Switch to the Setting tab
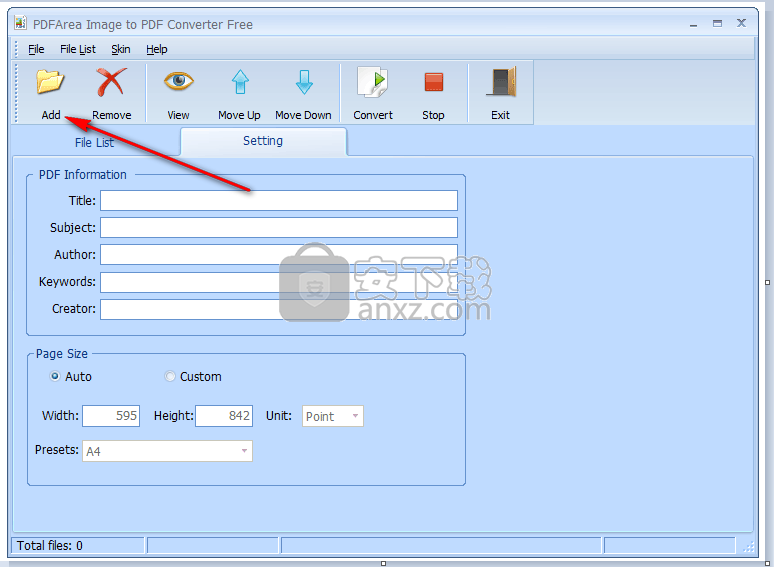This screenshot has height=567, width=774. 263,141
